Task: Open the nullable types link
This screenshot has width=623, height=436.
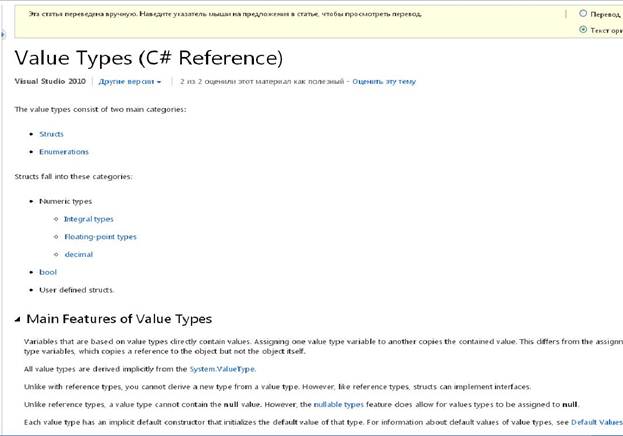Action: pyautogui.click(x=339, y=405)
